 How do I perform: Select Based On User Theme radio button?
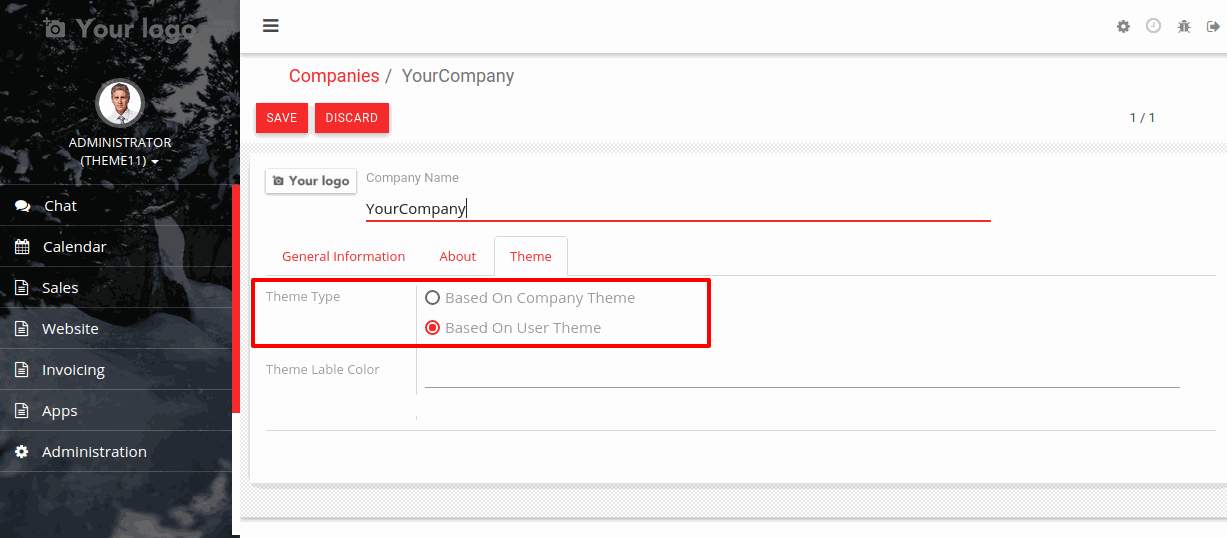coord(432,328)
